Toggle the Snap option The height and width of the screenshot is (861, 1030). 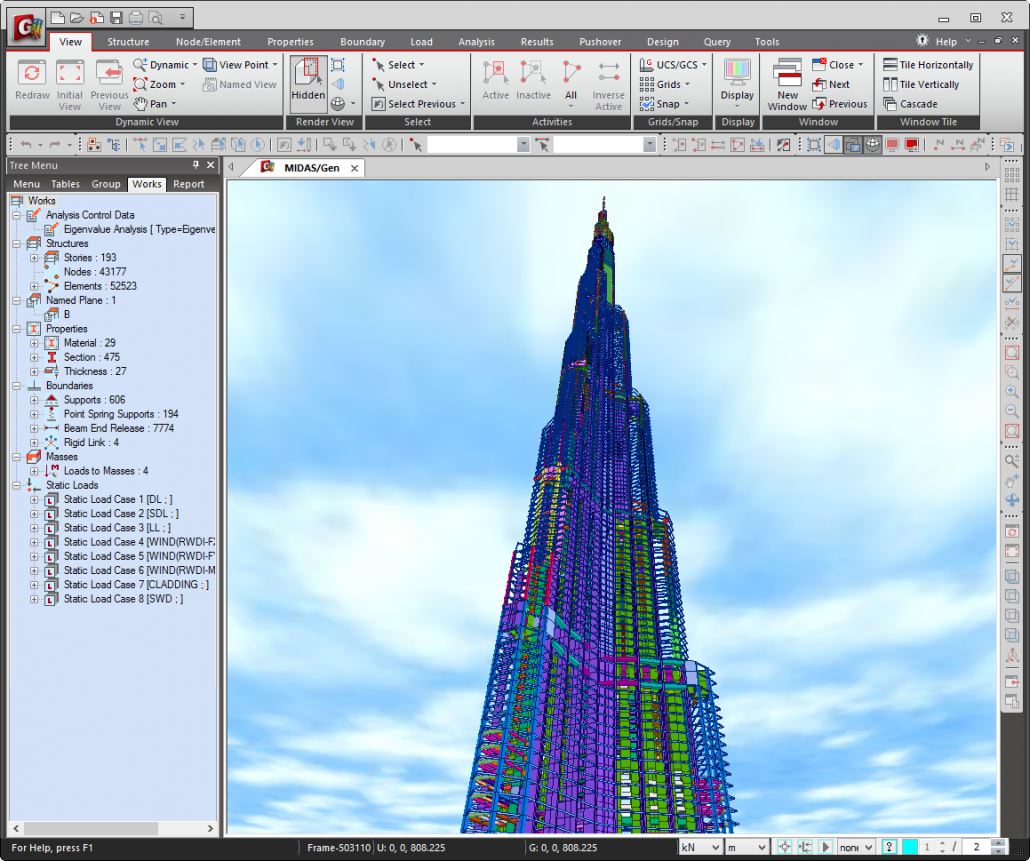[x=664, y=104]
